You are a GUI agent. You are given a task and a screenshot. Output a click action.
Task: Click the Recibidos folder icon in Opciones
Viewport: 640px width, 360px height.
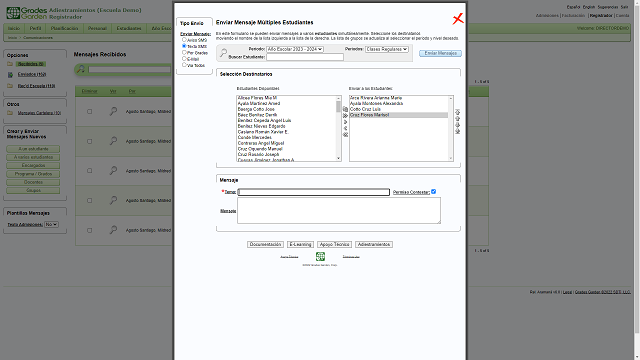(x=10, y=64)
